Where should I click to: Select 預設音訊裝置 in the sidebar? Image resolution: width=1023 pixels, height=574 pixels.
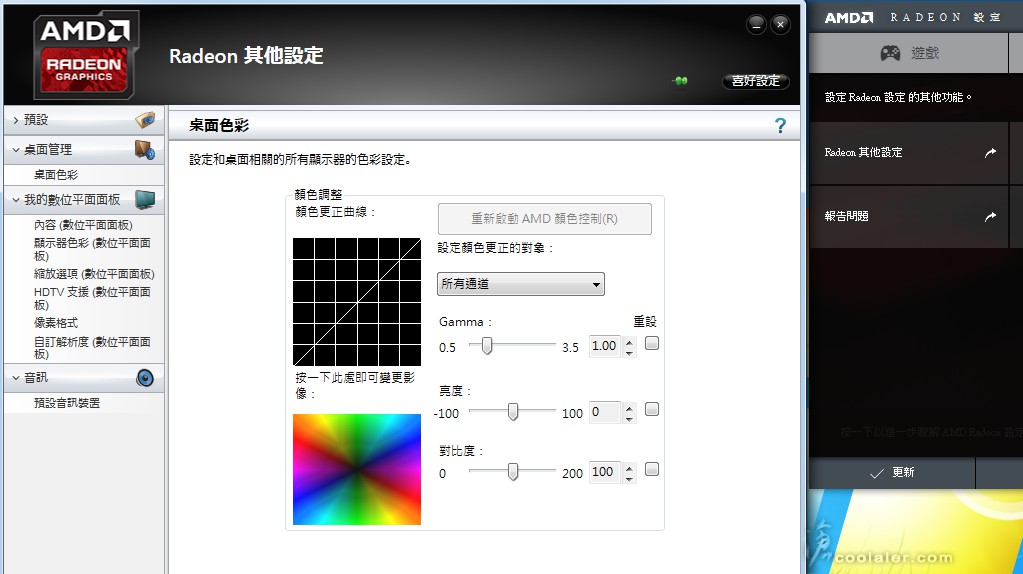(x=67, y=403)
